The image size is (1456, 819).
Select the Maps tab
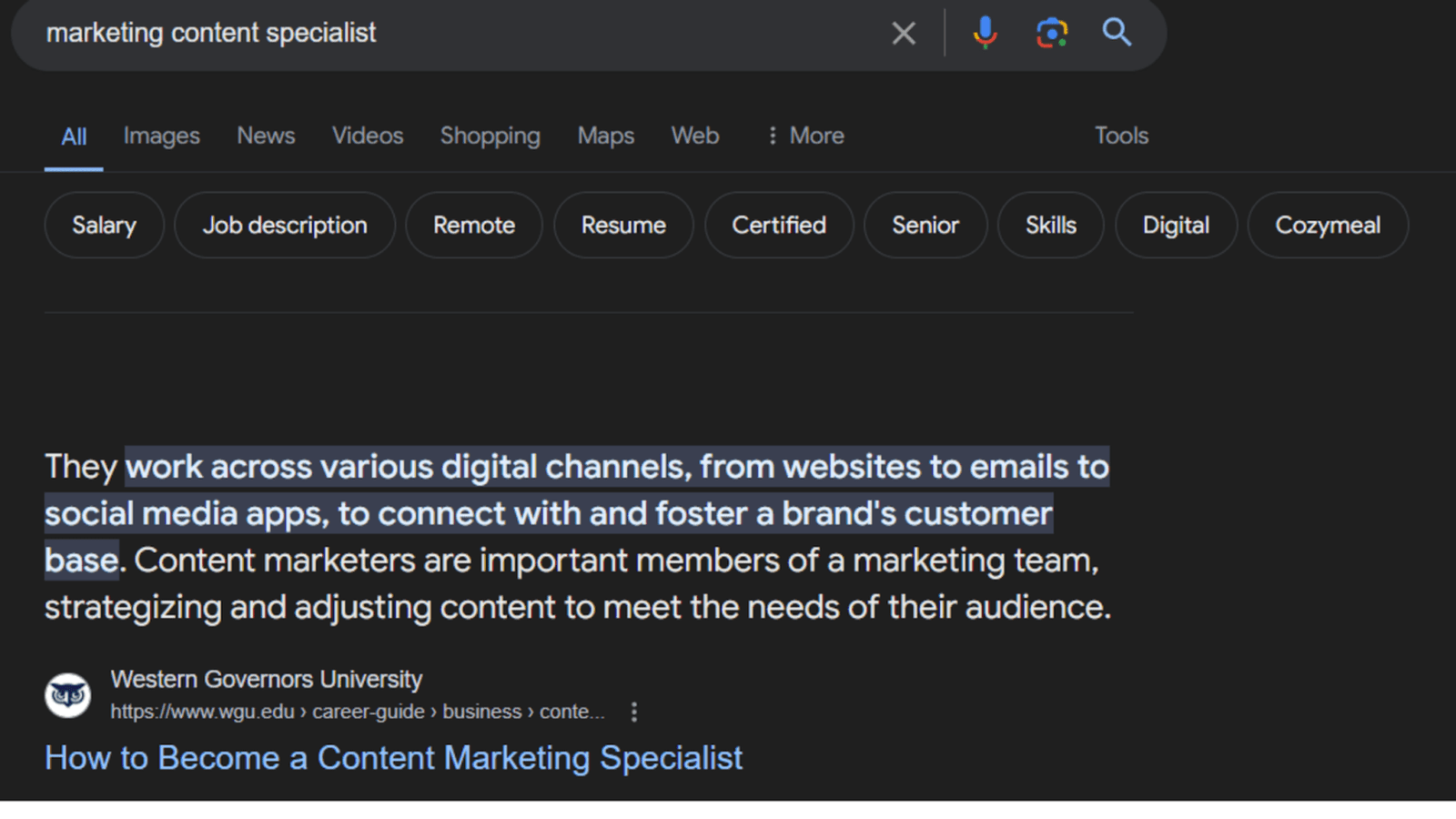click(x=605, y=136)
